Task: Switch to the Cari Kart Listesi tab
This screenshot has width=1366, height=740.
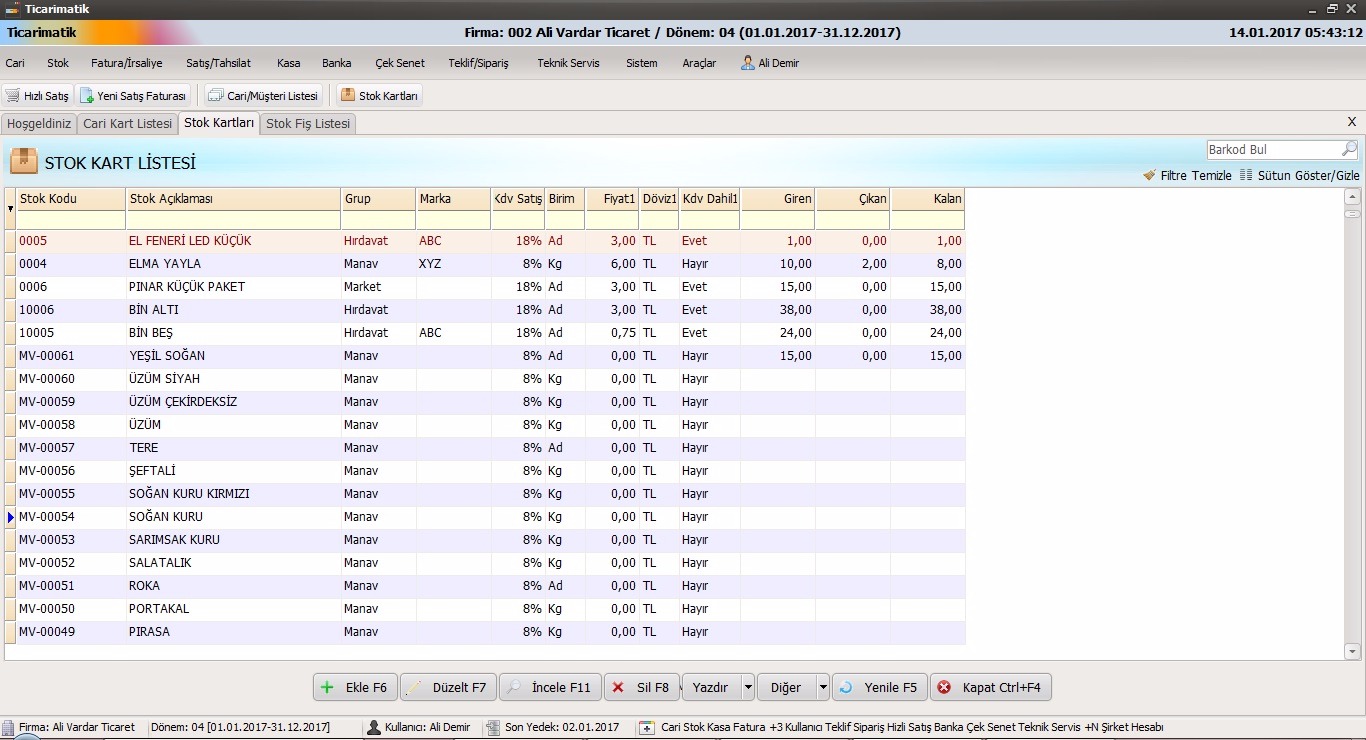Action: click(127, 124)
